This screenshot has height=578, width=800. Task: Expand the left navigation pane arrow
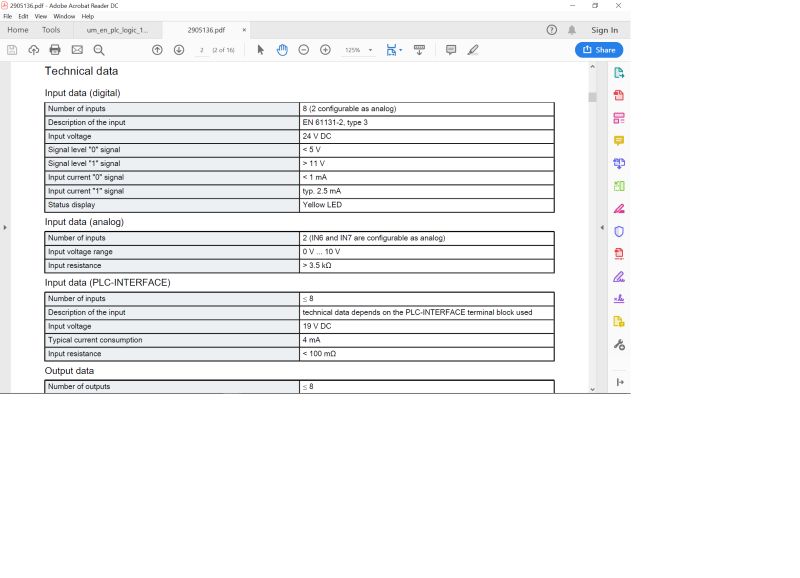point(5,228)
